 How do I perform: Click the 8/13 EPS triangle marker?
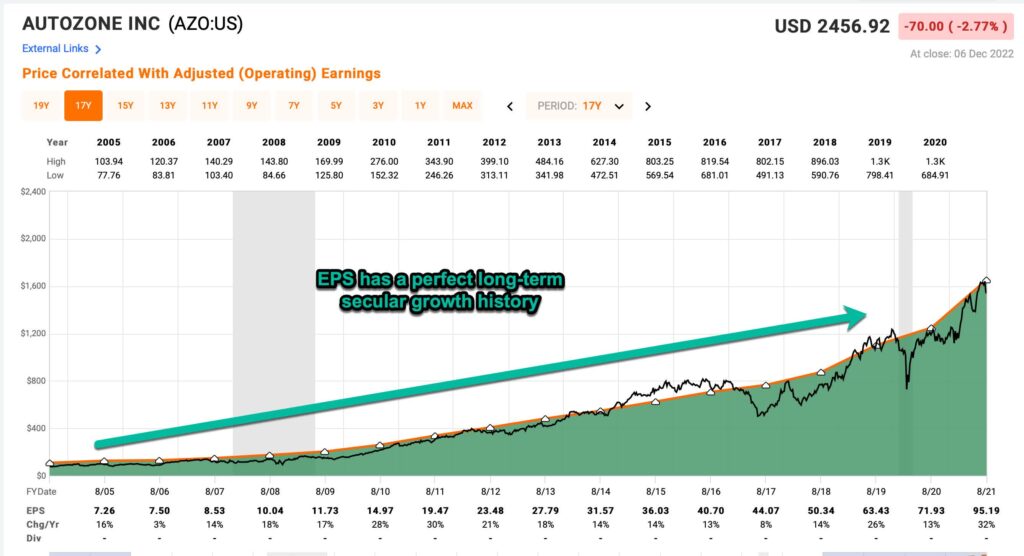coord(545,419)
